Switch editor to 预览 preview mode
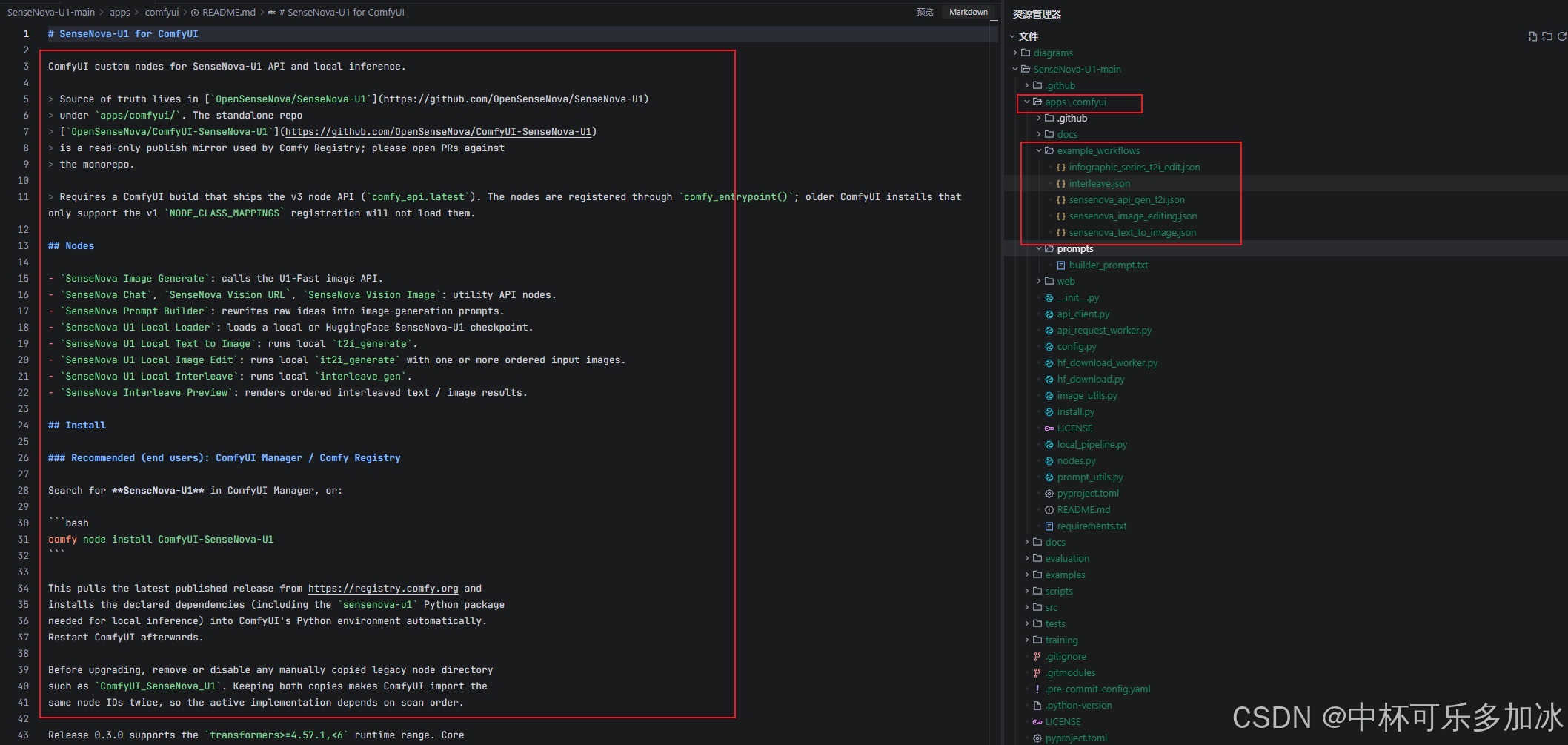This screenshot has height=745, width=1568. 925,12
